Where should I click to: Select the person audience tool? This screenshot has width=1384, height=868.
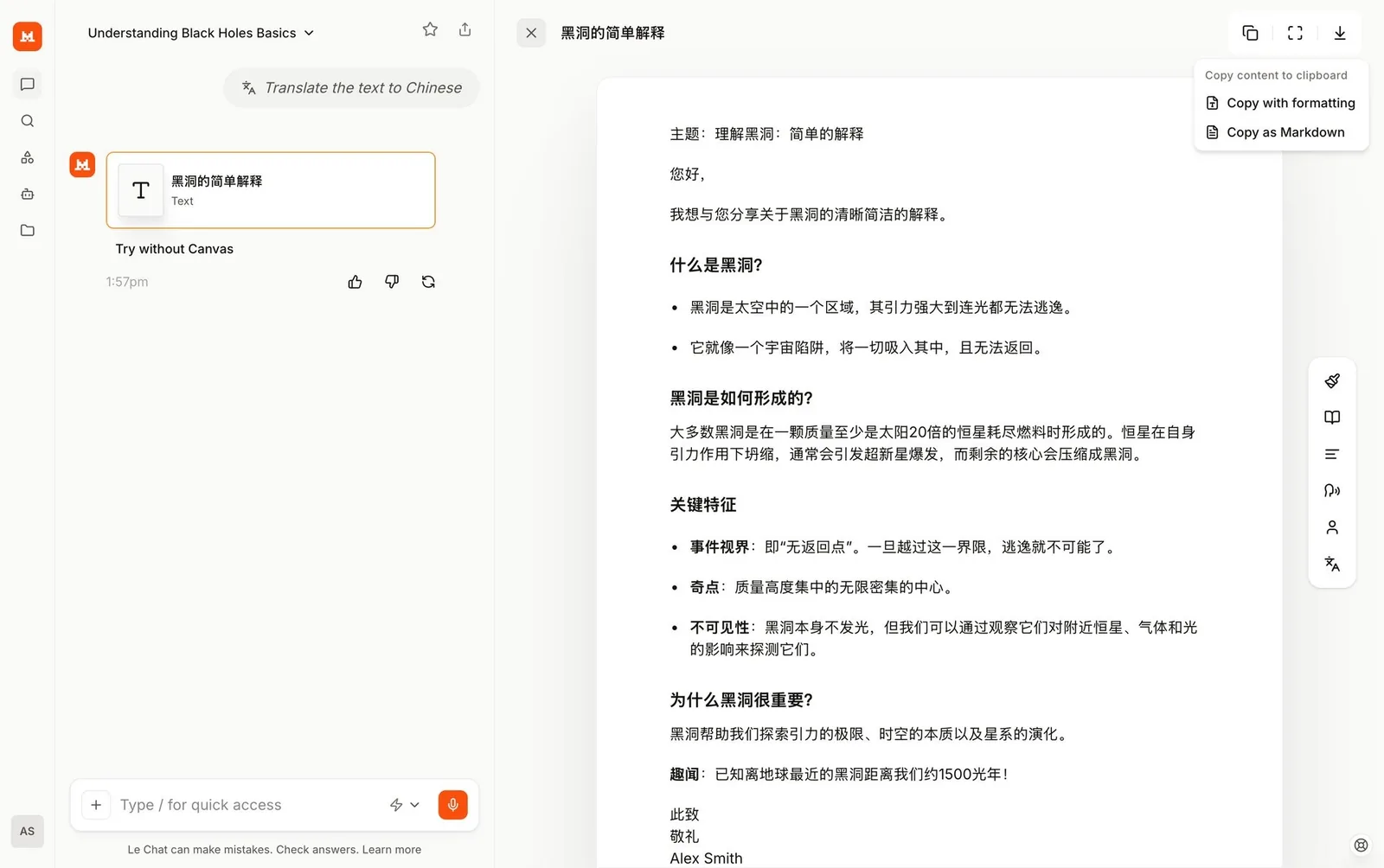tap(1332, 527)
